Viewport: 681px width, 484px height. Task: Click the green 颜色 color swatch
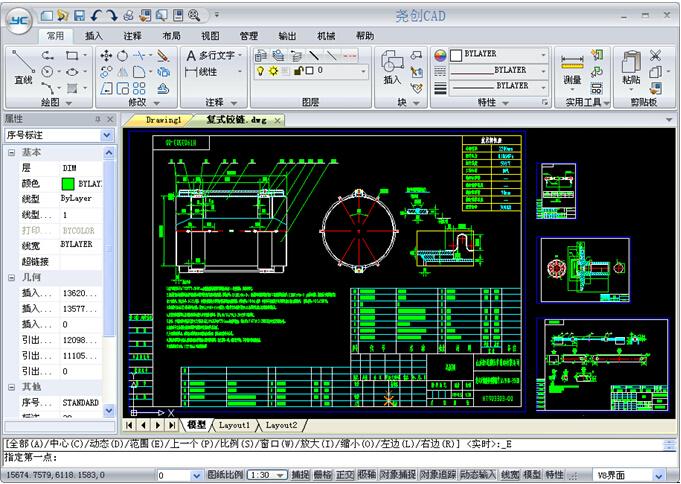(x=67, y=184)
